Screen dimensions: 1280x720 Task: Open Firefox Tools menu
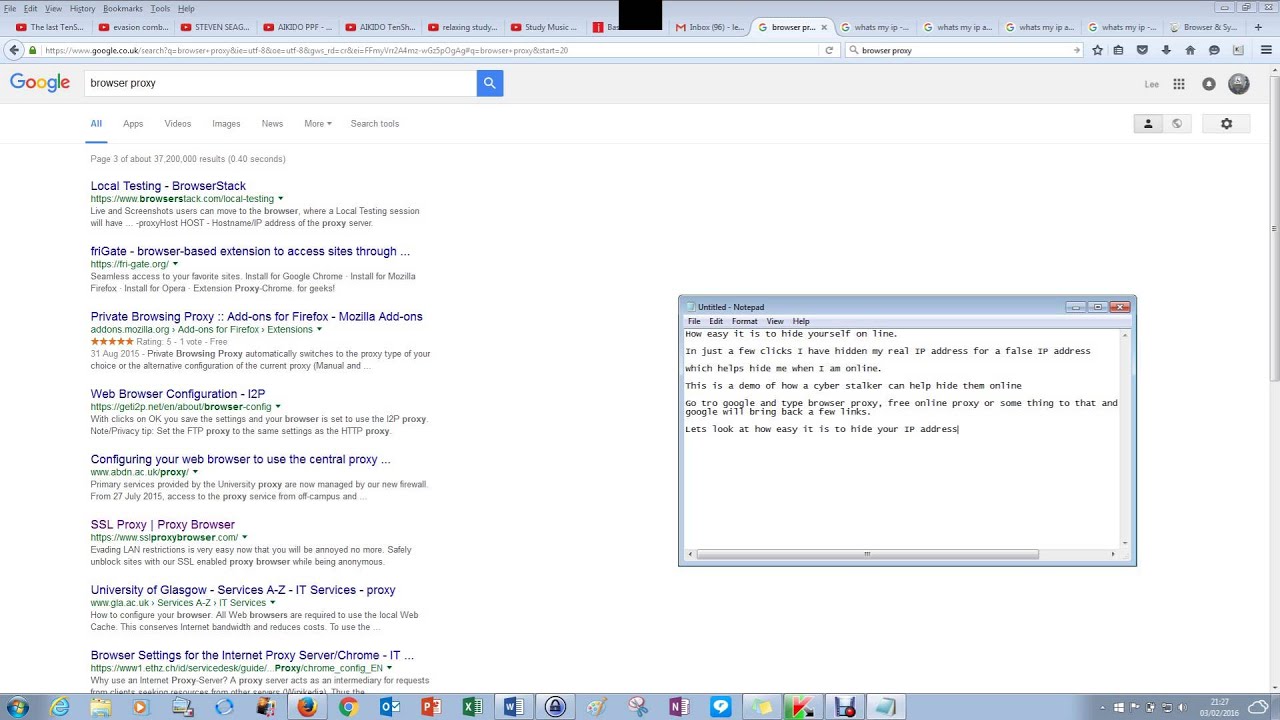(160, 8)
